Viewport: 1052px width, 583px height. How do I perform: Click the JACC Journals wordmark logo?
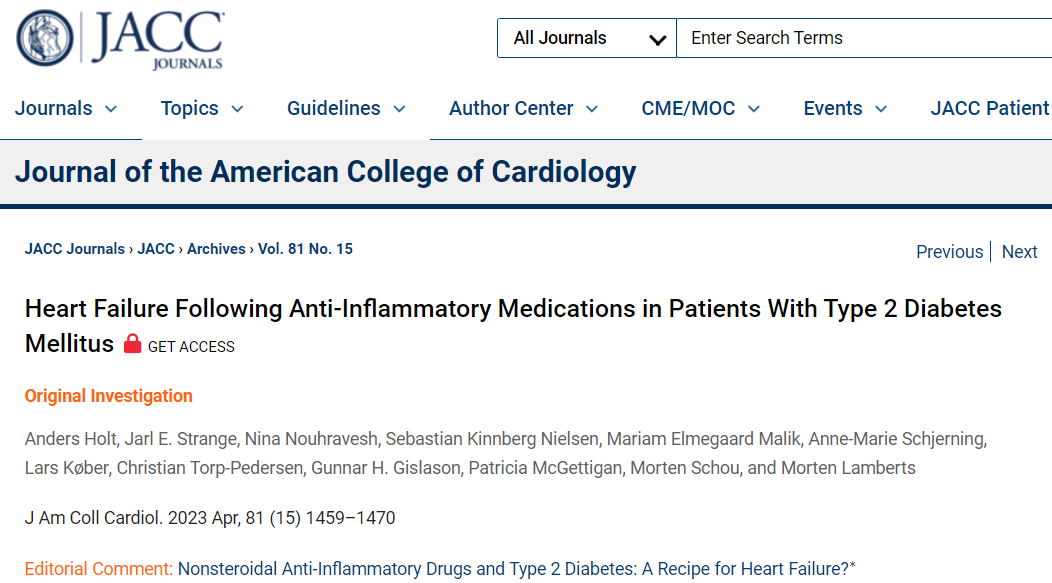[158, 40]
